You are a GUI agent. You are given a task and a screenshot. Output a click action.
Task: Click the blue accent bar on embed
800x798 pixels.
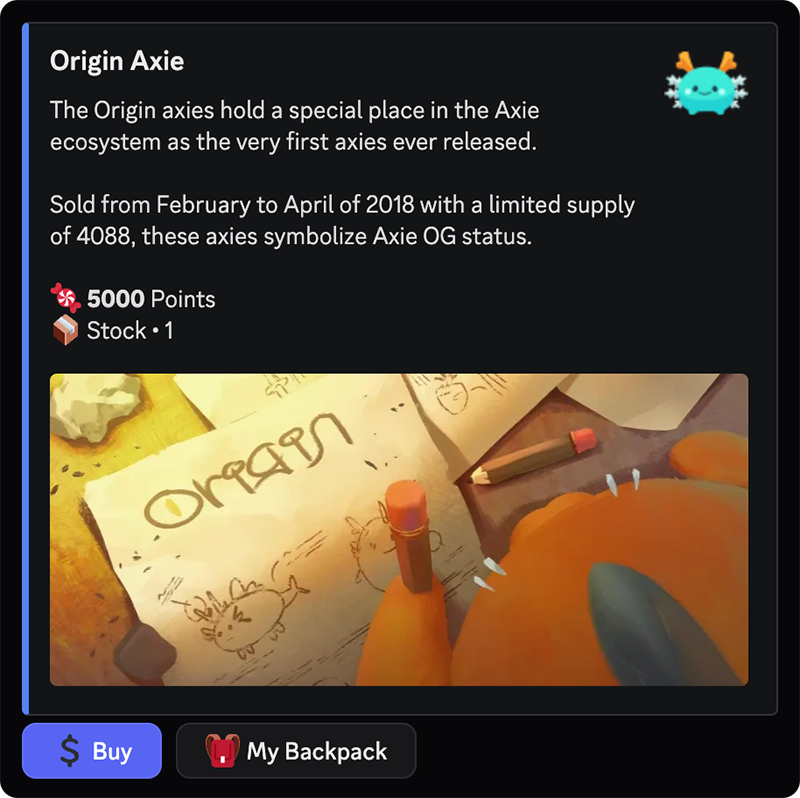click(x=26, y=368)
